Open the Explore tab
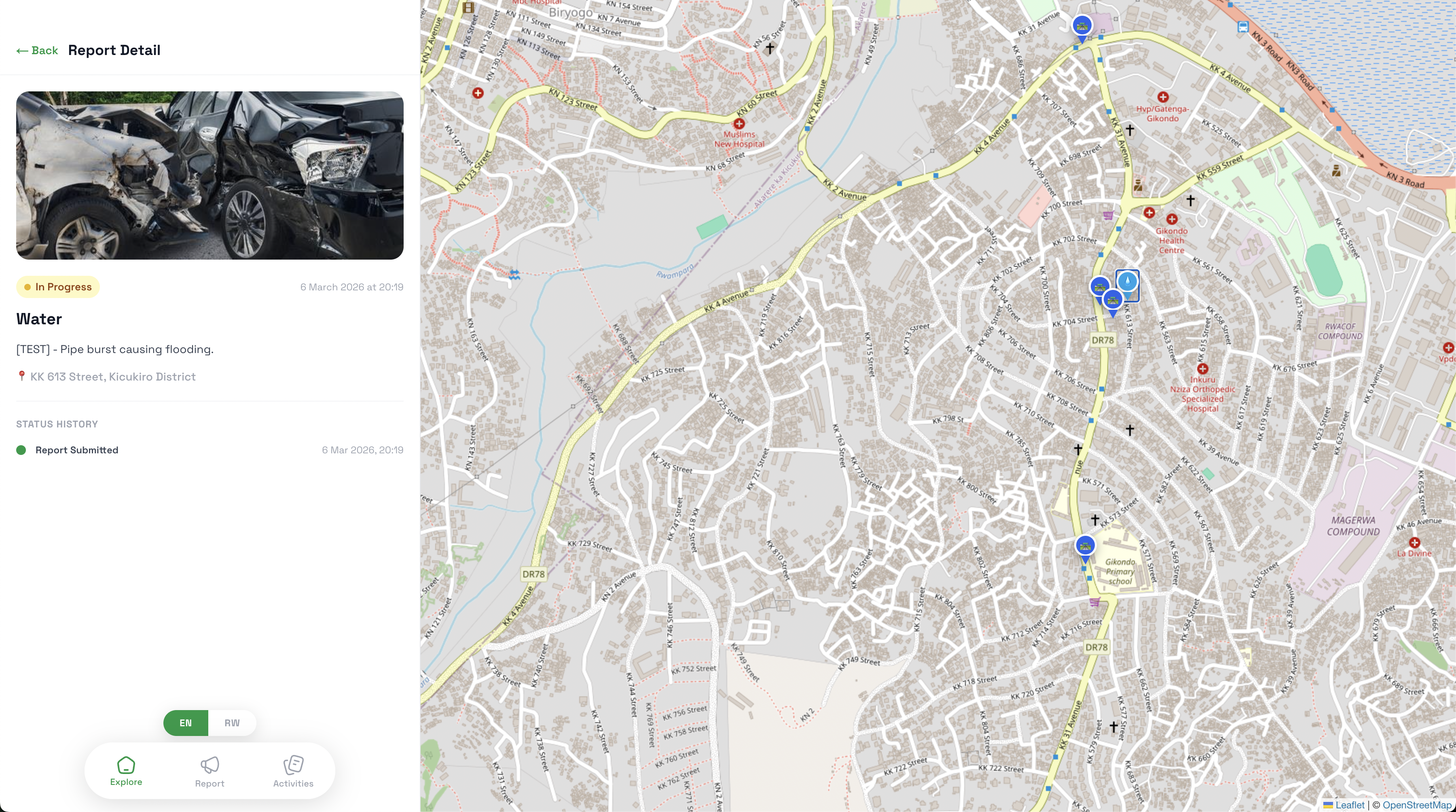This screenshot has width=1456, height=812. point(126,771)
